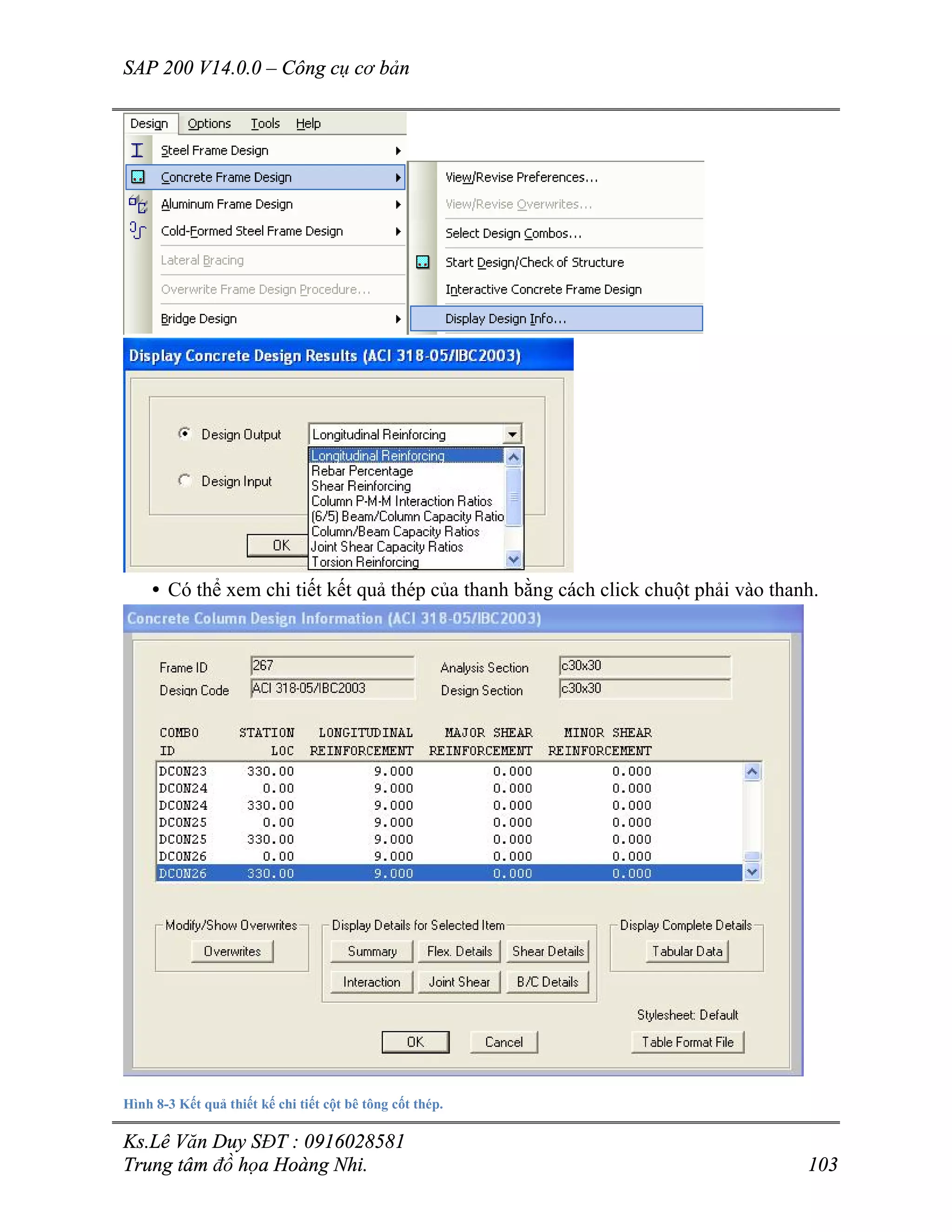Image resolution: width=952 pixels, height=1232 pixels.
Task: Click the Joint Shear button
Action: 460,982
